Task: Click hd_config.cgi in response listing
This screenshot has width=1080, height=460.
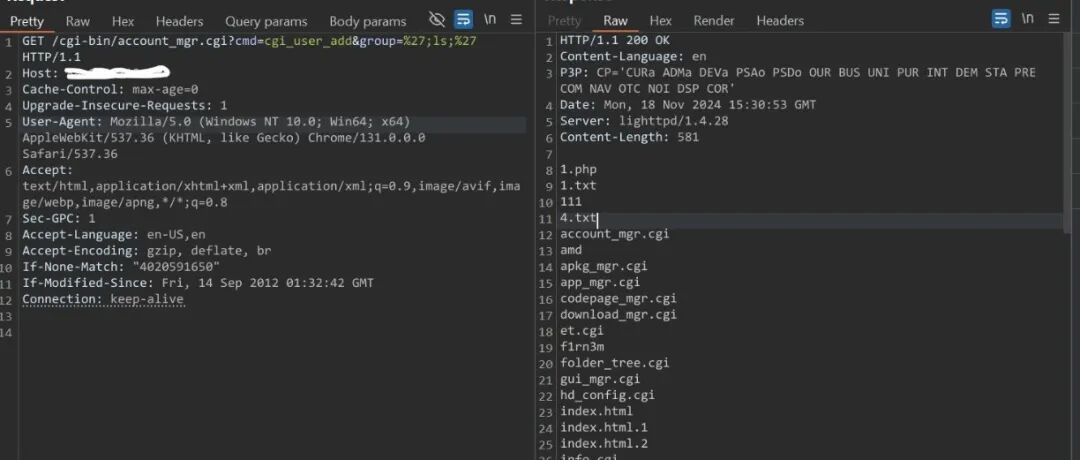Action: click(x=607, y=395)
